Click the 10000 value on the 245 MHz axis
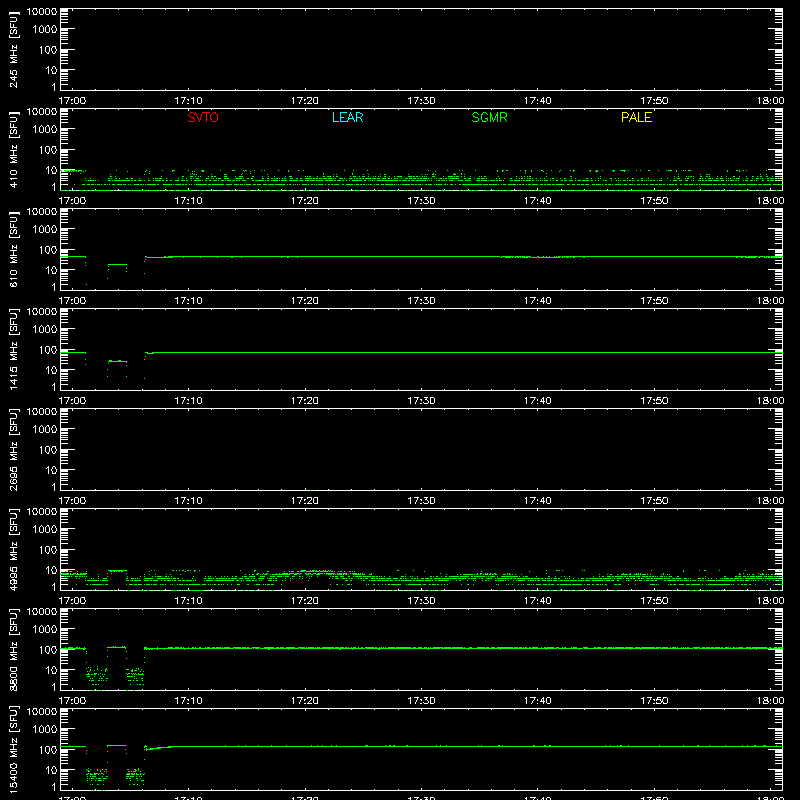The image size is (800, 800). pyautogui.click(x=42, y=12)
